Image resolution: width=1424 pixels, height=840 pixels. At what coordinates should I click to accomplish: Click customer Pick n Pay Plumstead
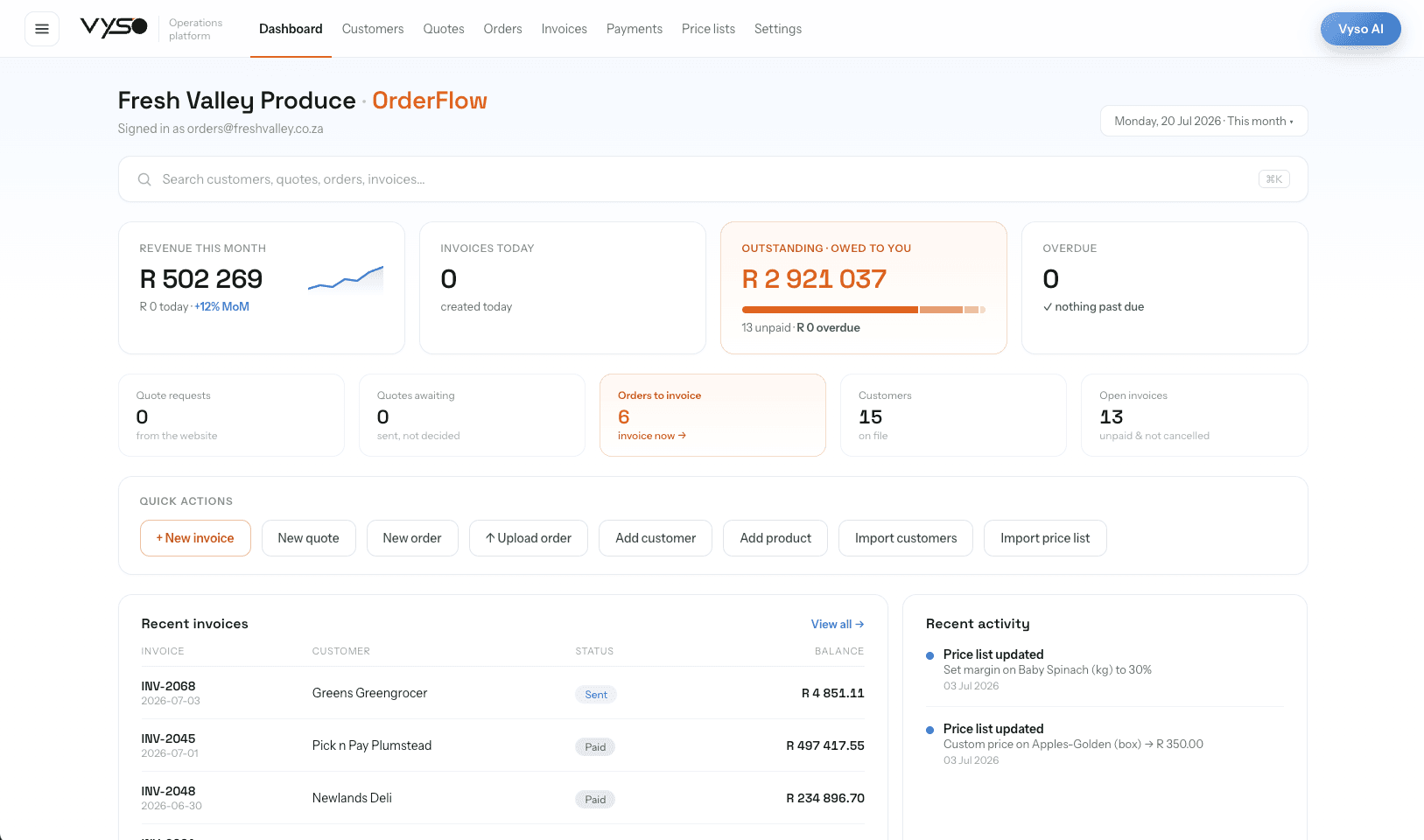point(372,745)
